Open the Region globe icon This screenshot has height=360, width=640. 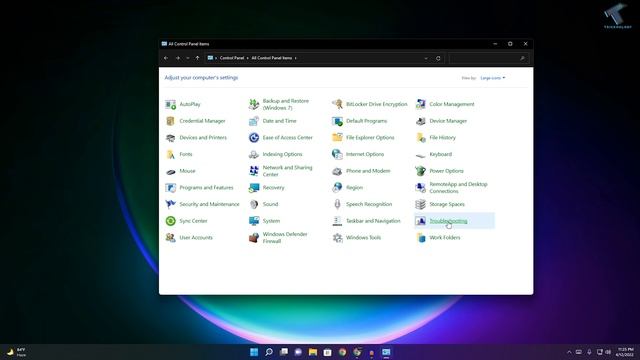coord(337,188)
